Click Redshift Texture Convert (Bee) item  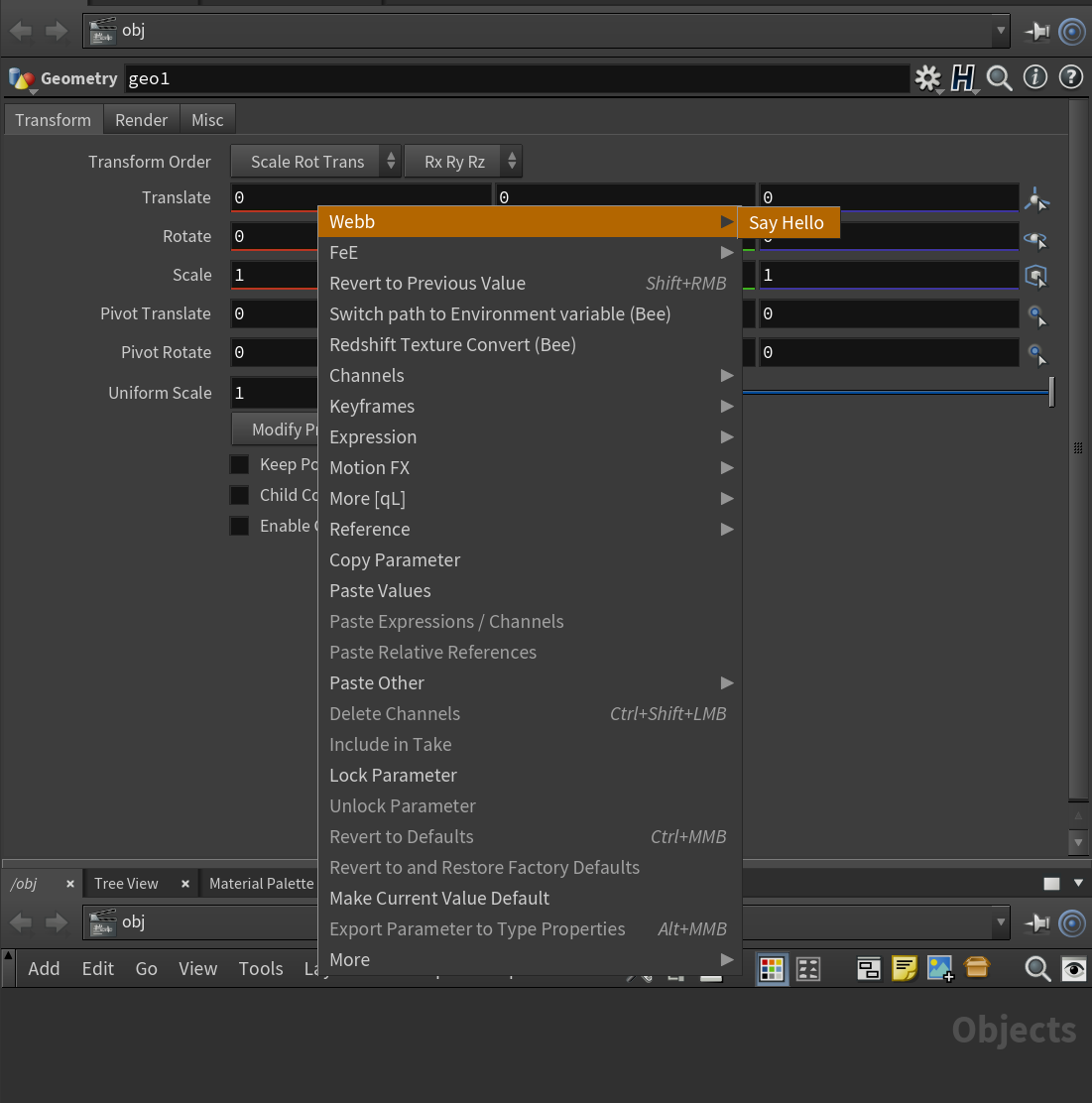pos(531,345)
